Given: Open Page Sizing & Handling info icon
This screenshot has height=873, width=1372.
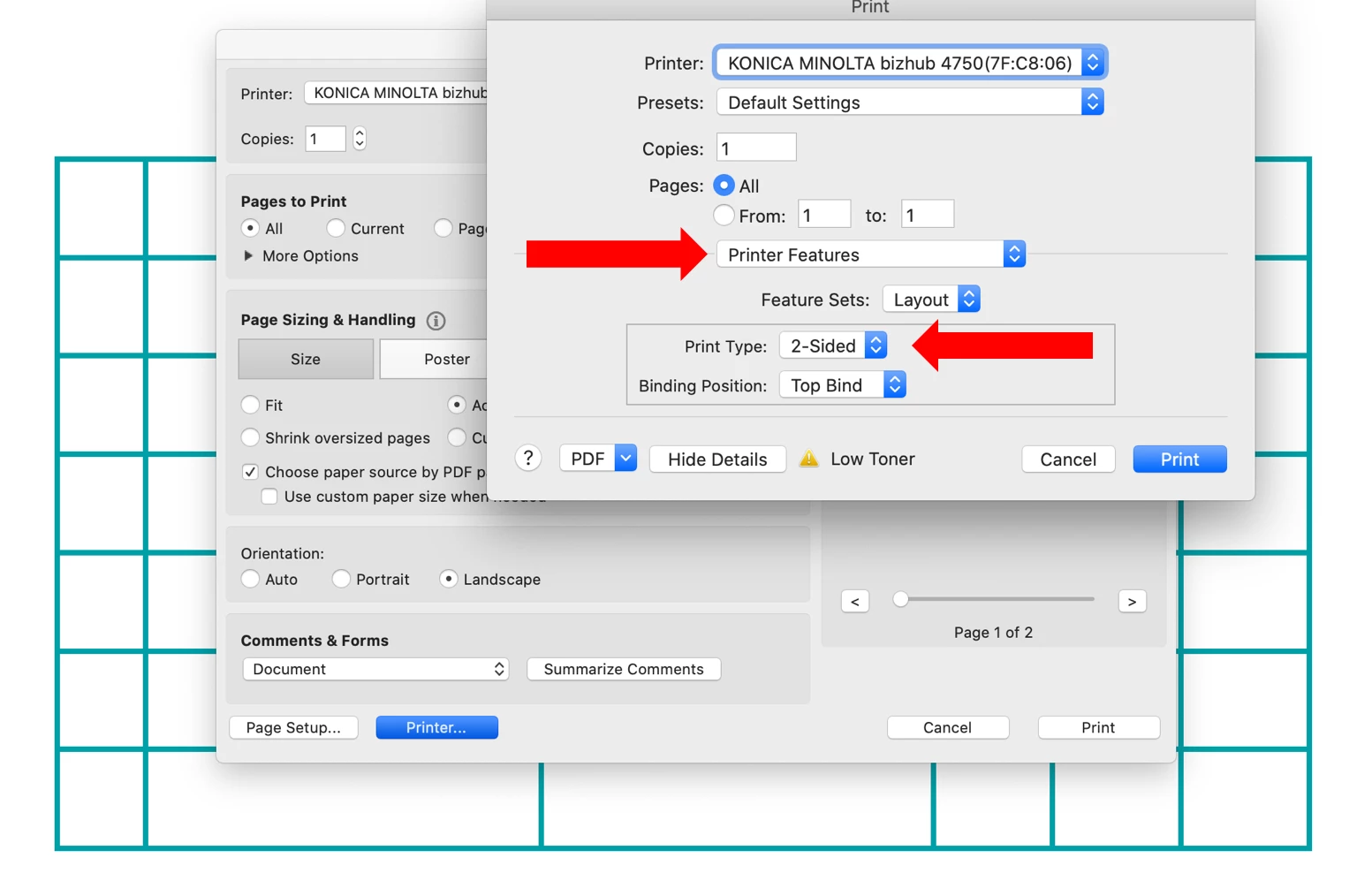Looking at the screenshot, I should pyautogui.click(x=436, y=321).
